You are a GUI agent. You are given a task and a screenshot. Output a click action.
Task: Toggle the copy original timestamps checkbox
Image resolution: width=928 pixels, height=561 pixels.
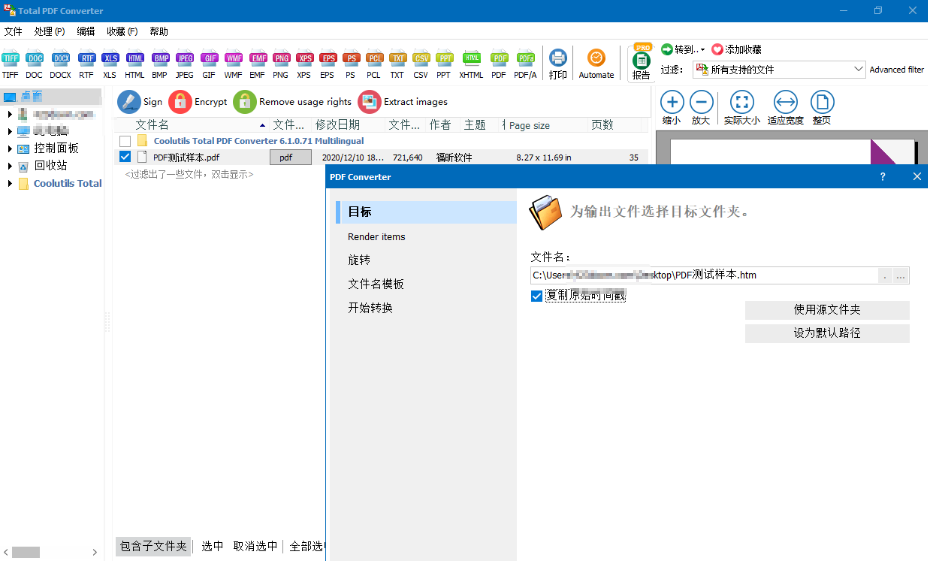[x=537, y=296]
